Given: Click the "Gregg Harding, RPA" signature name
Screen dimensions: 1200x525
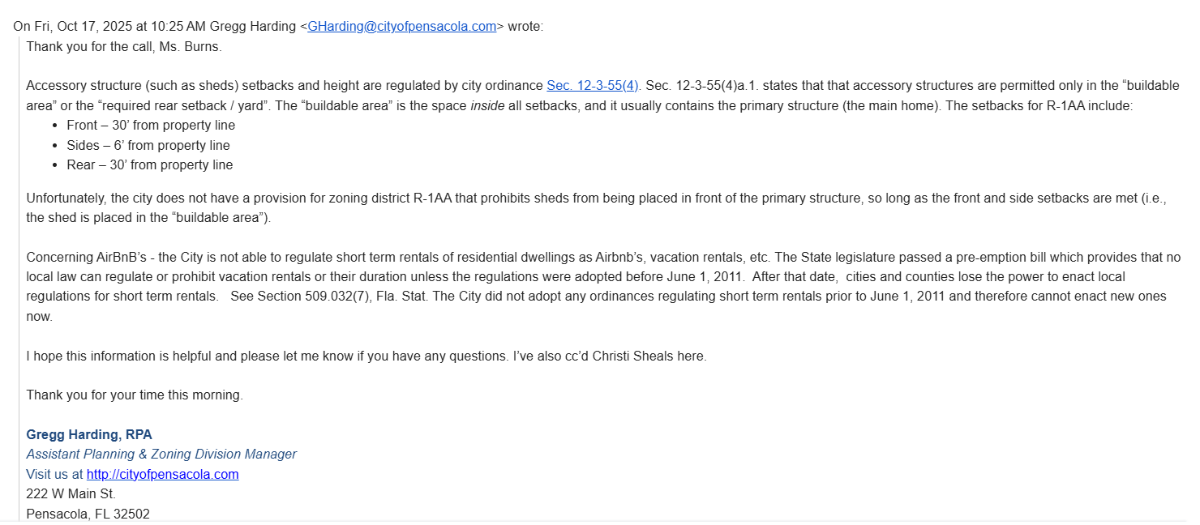Looking at the screenshot, I should coord(89,434).
